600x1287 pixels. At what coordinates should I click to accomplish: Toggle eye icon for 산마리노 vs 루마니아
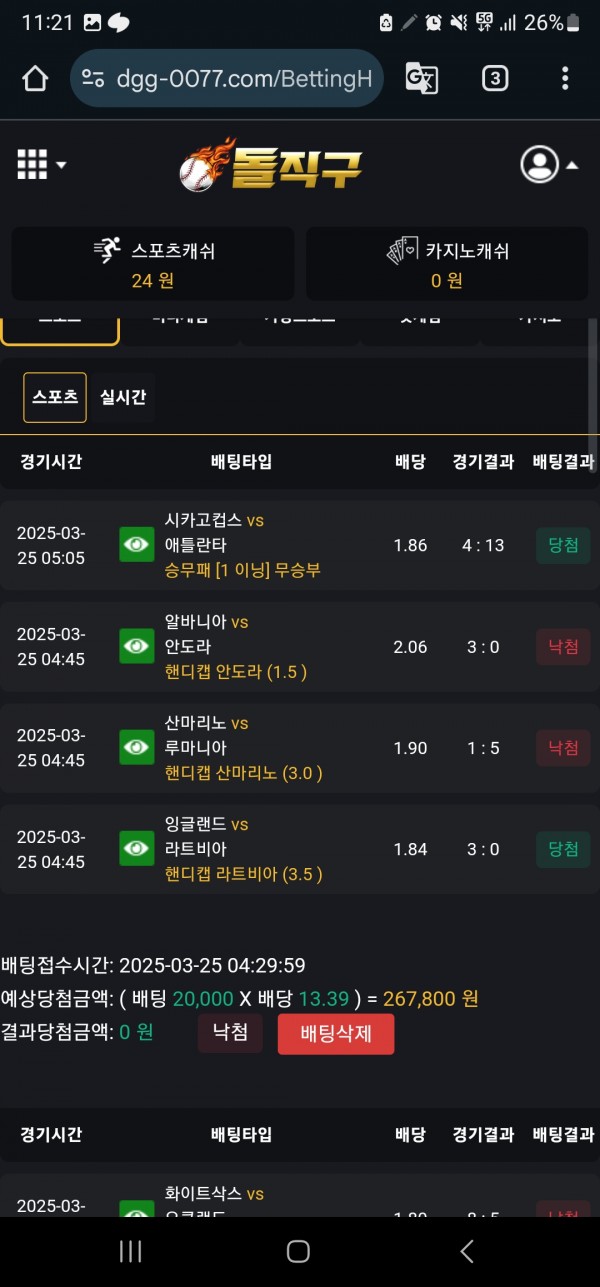(137, 748)
